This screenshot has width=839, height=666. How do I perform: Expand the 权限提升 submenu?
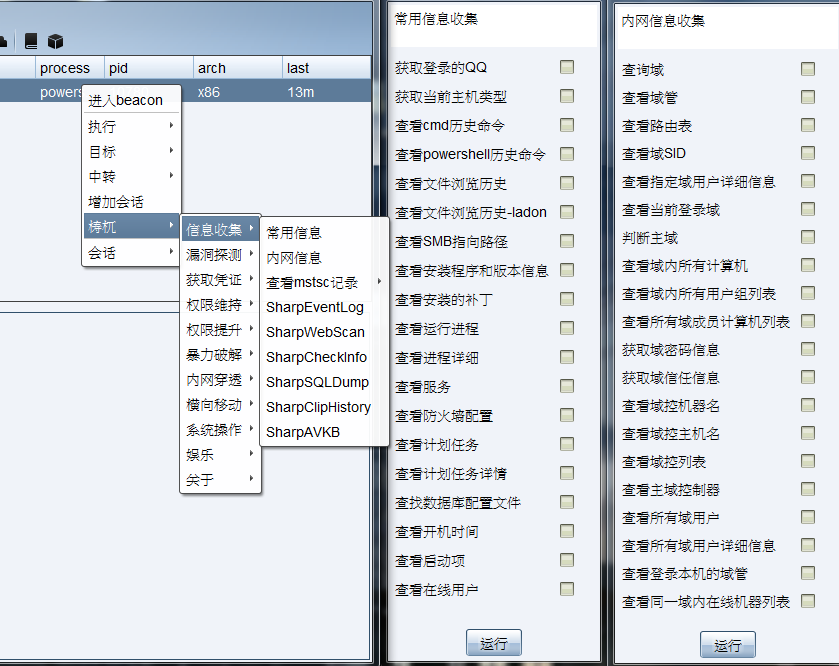(x=220, y=330)
